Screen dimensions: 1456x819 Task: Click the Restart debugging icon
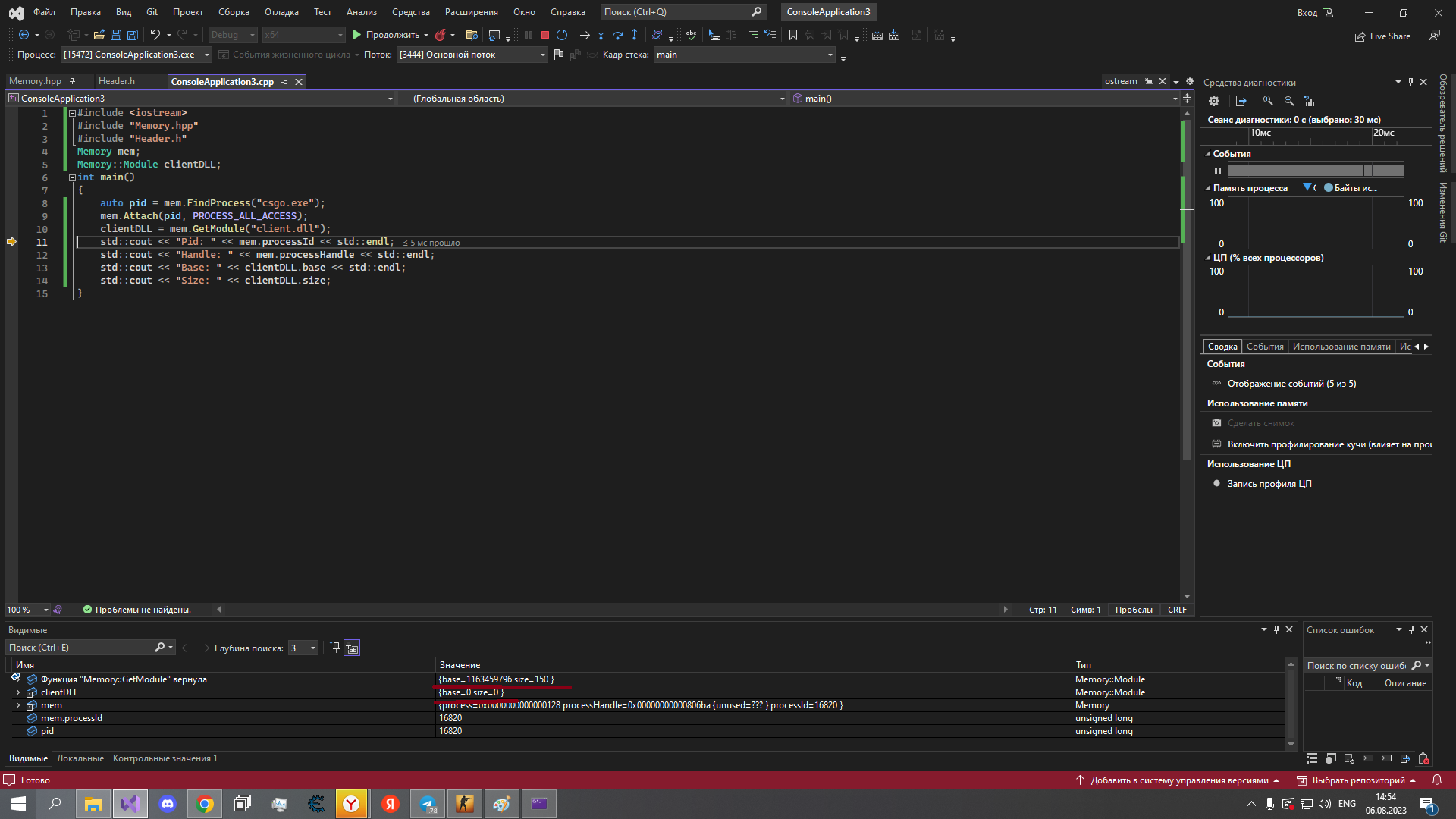click(x=562, y=35)
